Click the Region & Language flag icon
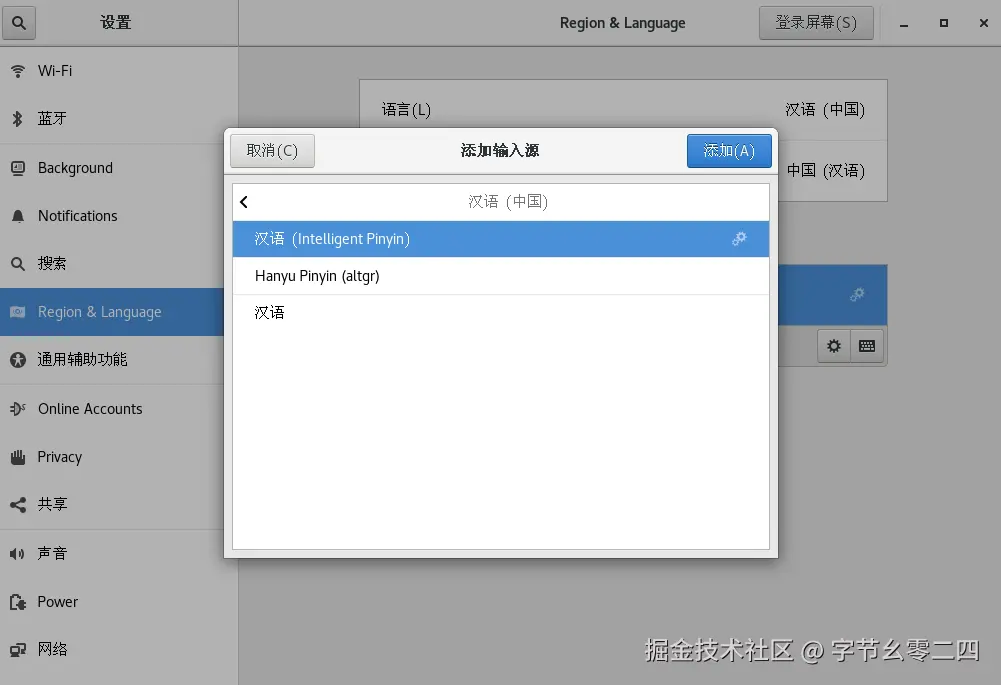1001x685 pixels. (x=18, y=312)
